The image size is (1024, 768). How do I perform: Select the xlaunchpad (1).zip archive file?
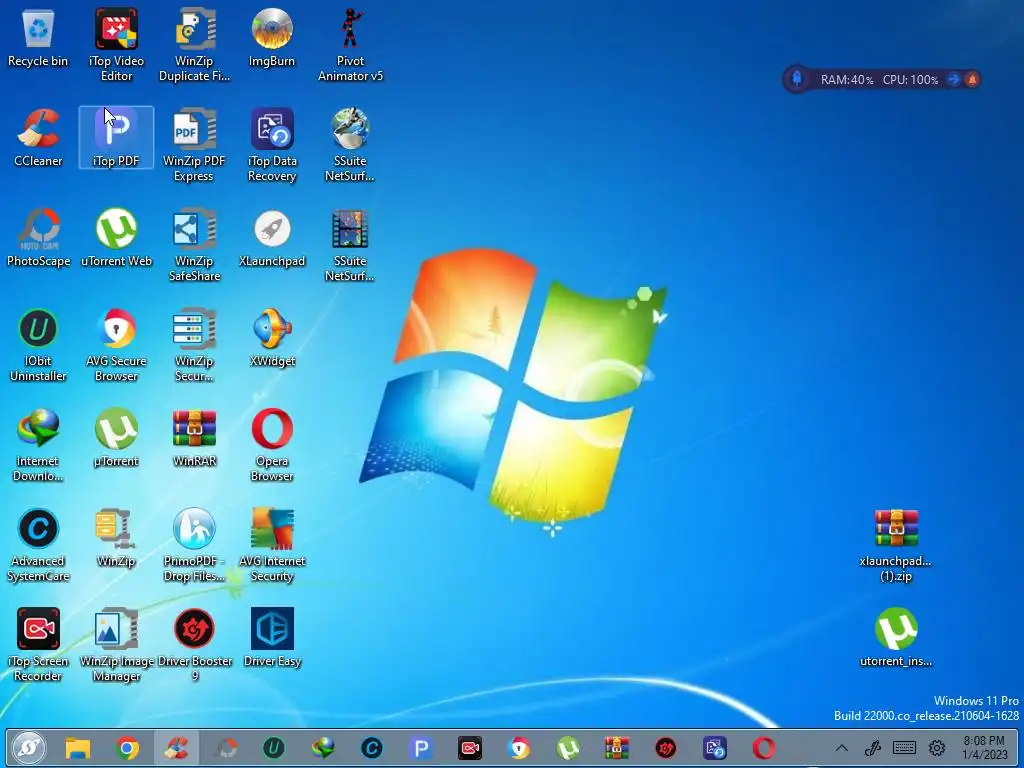[x=896, y=545]
